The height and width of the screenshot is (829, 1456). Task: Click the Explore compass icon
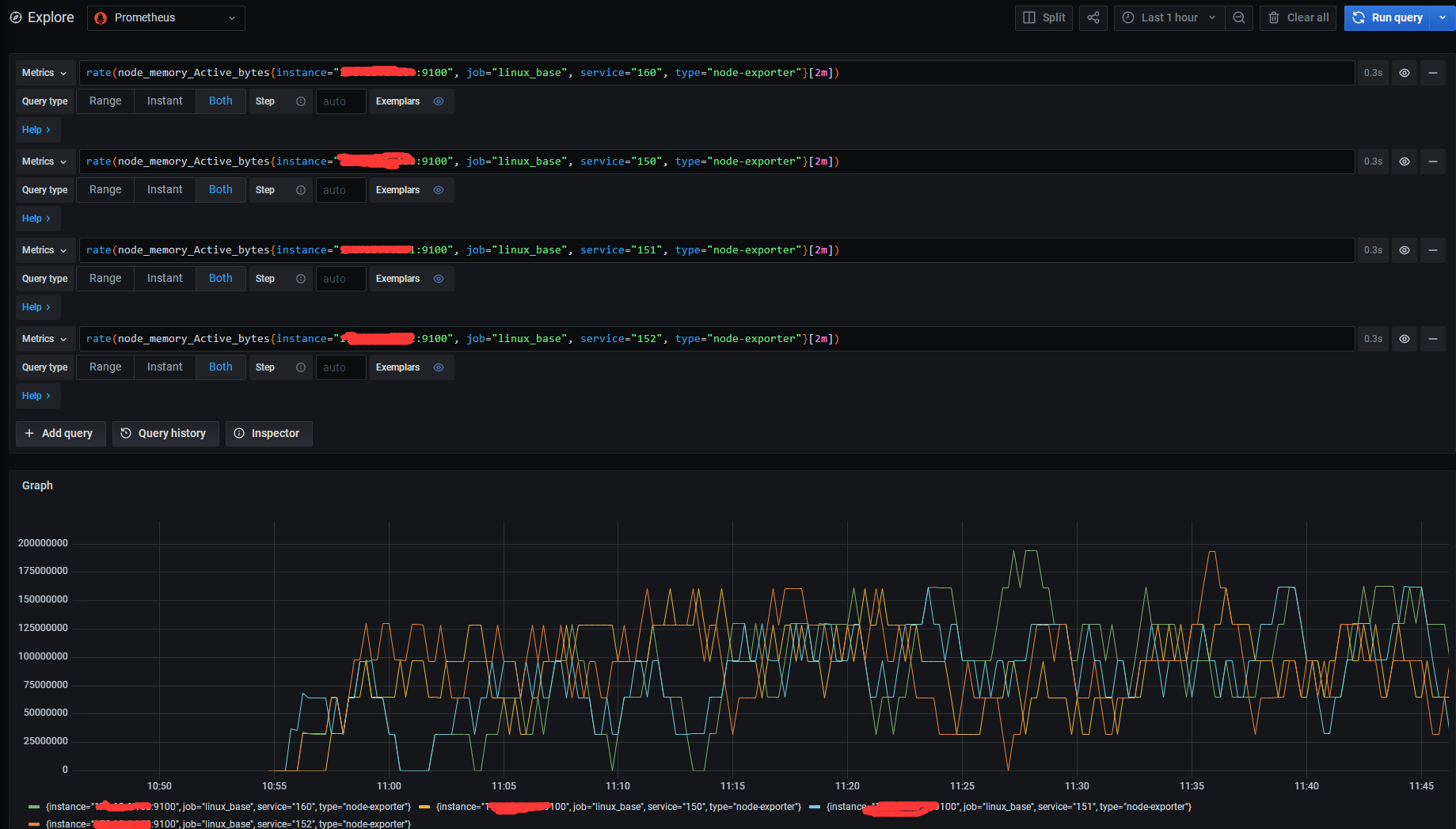click(17, 17)
